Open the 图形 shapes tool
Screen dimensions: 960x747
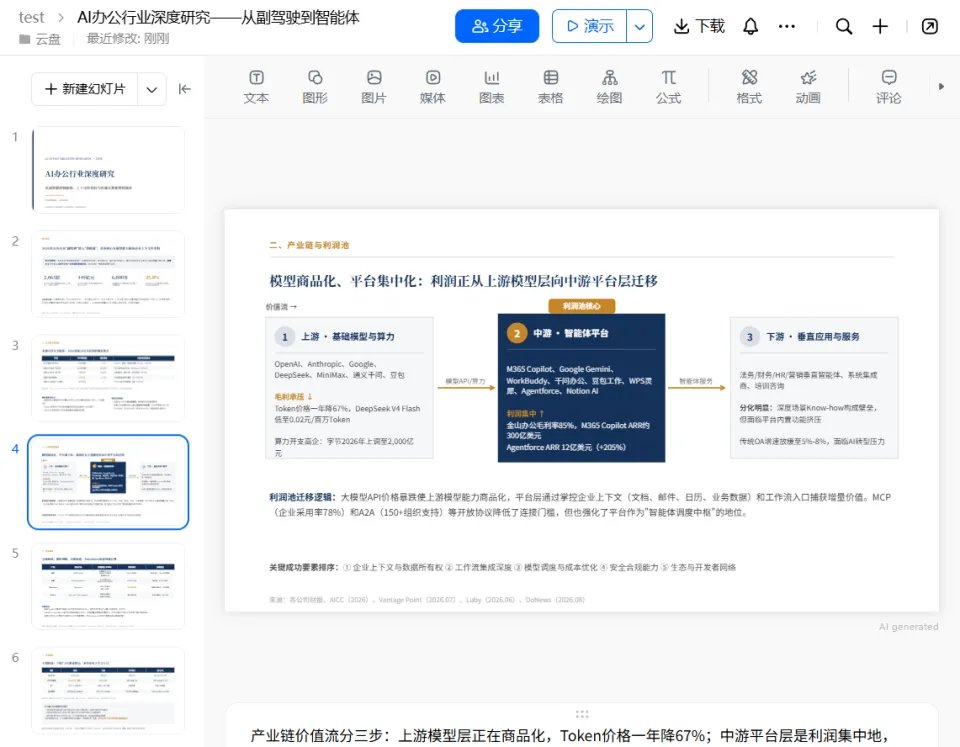click(315, 87)
